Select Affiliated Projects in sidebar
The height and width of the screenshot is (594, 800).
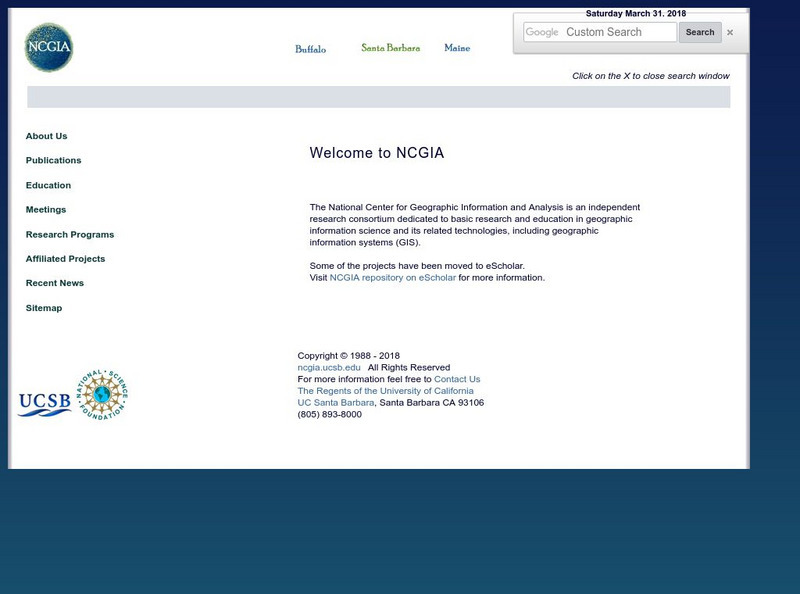[x=65, y=259]
